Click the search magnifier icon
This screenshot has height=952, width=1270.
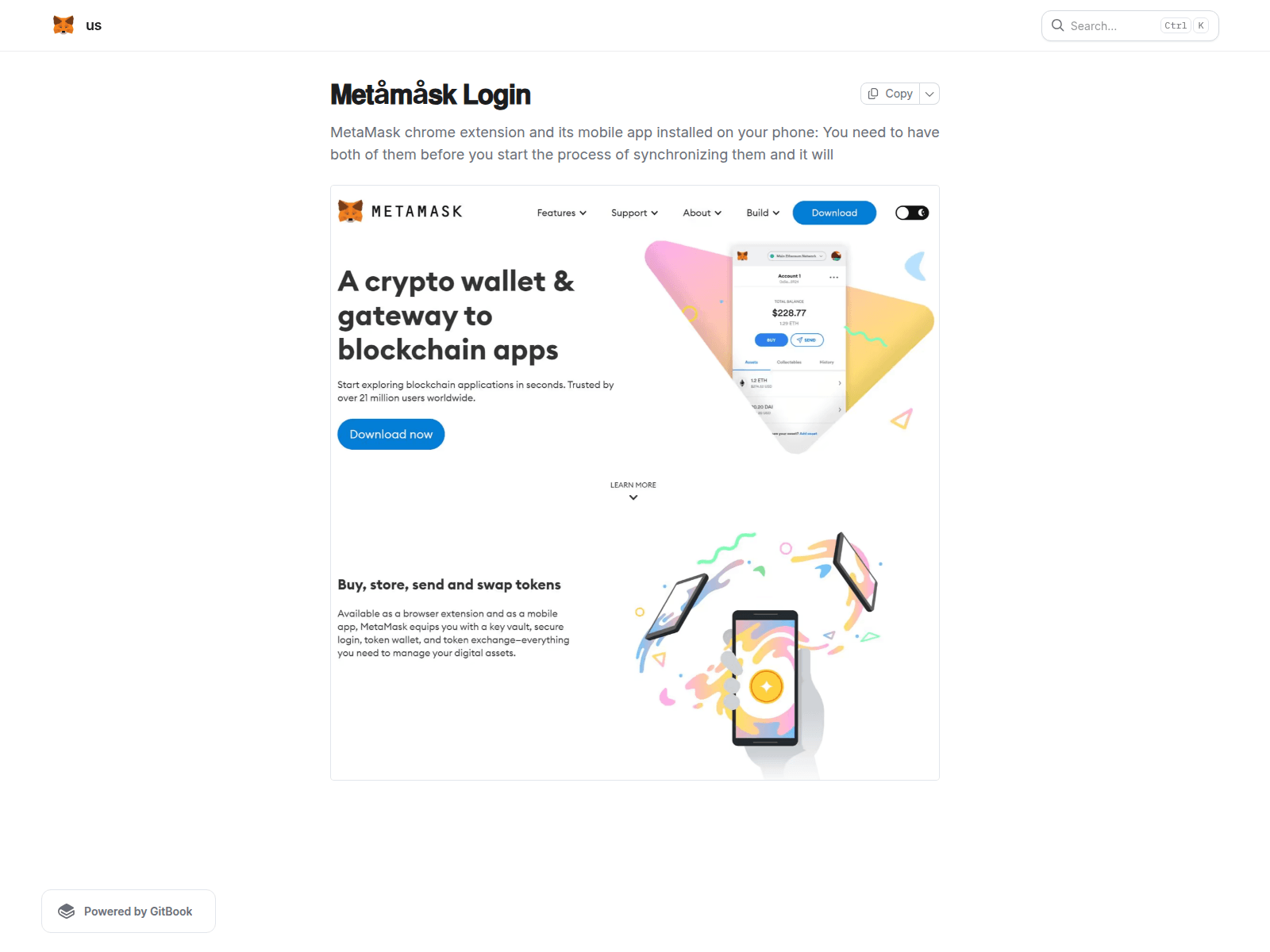[1057, 25]
